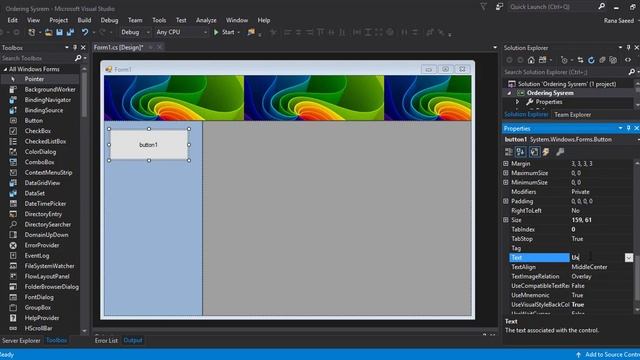Open the Build menu

tap(84, 20)
